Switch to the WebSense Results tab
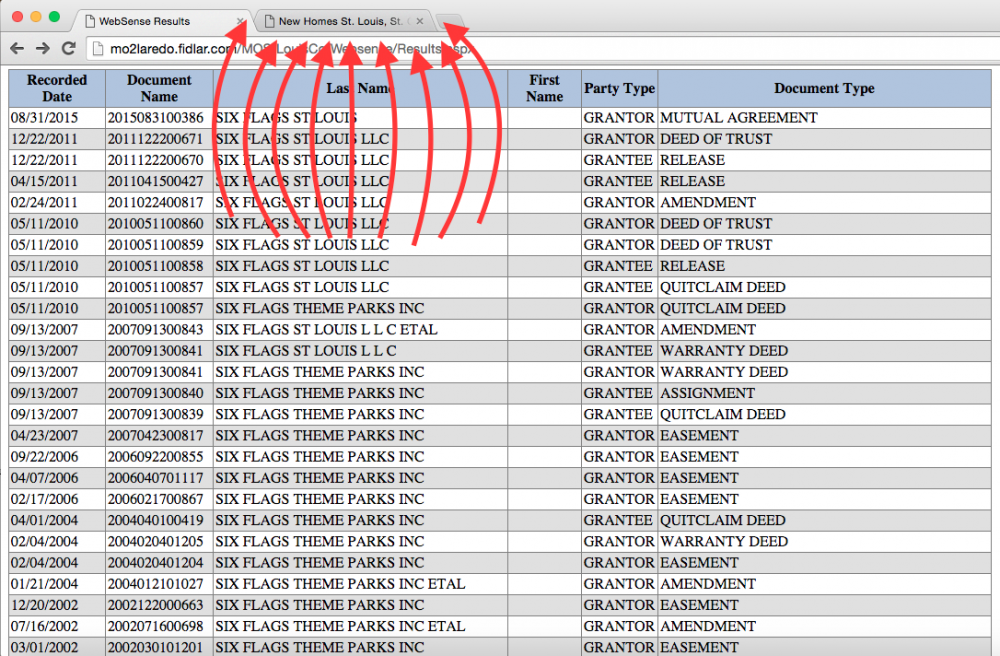 tap(145, 21)
